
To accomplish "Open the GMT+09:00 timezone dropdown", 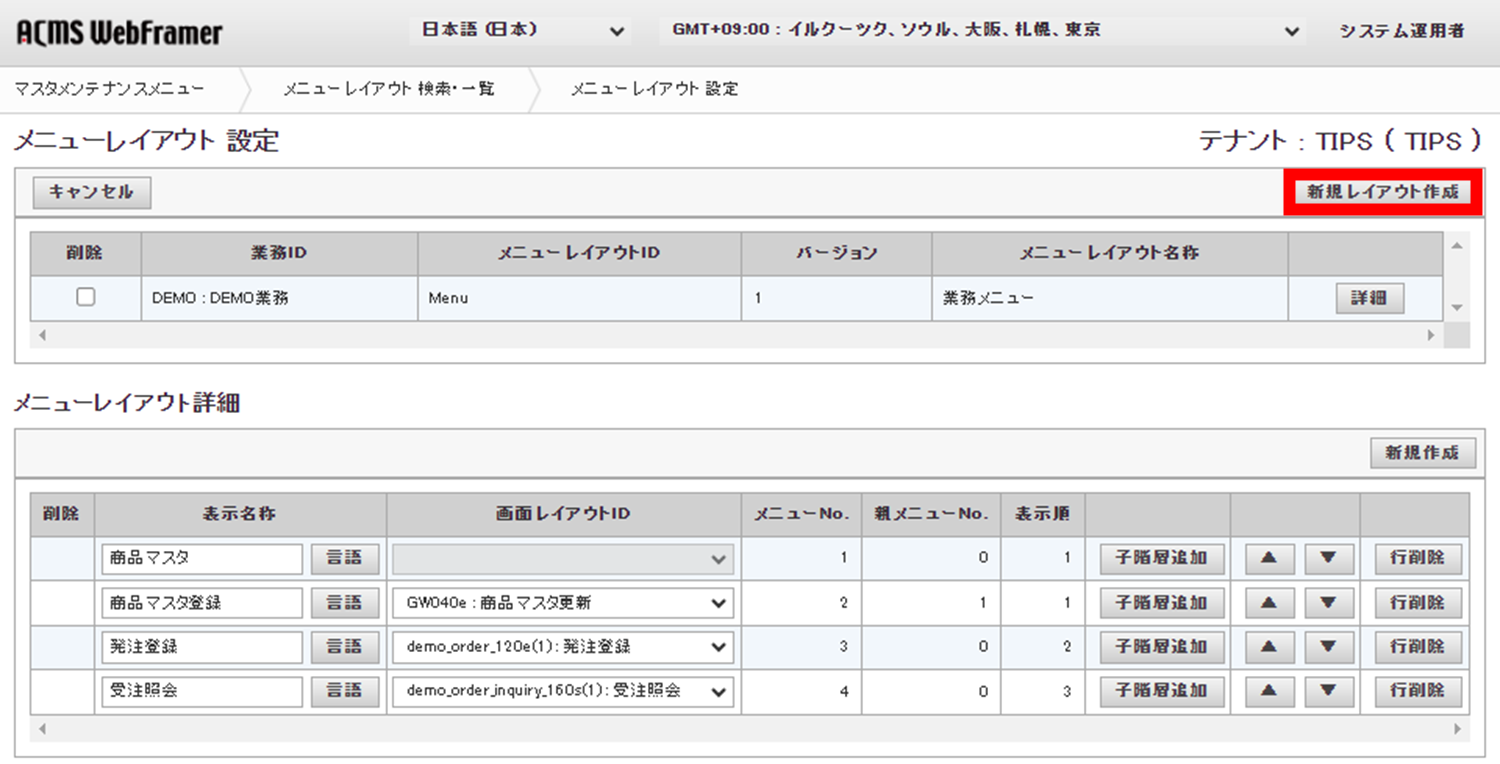I will click(x=980, y=31).
